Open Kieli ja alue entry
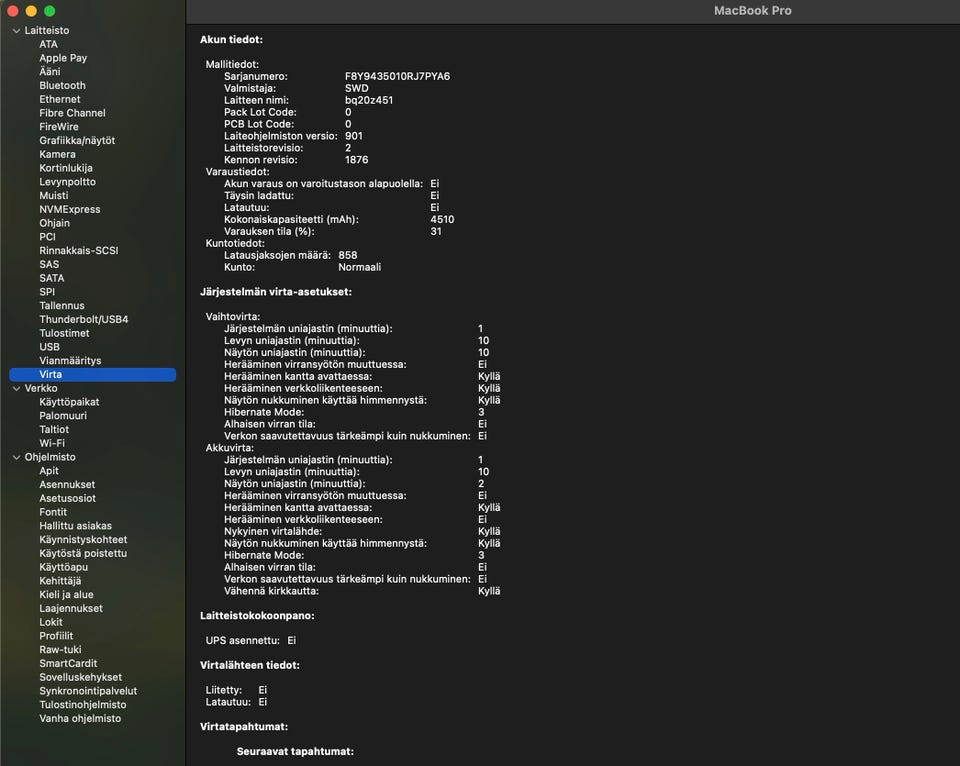The image size is (960, 766). 66,595
